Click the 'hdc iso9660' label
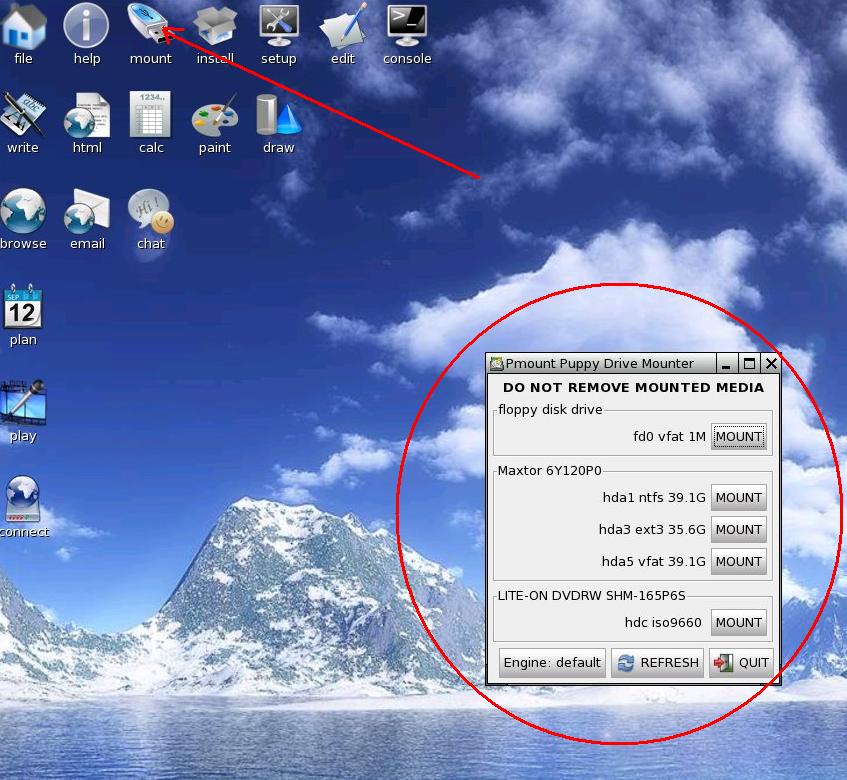 (663, 622)
